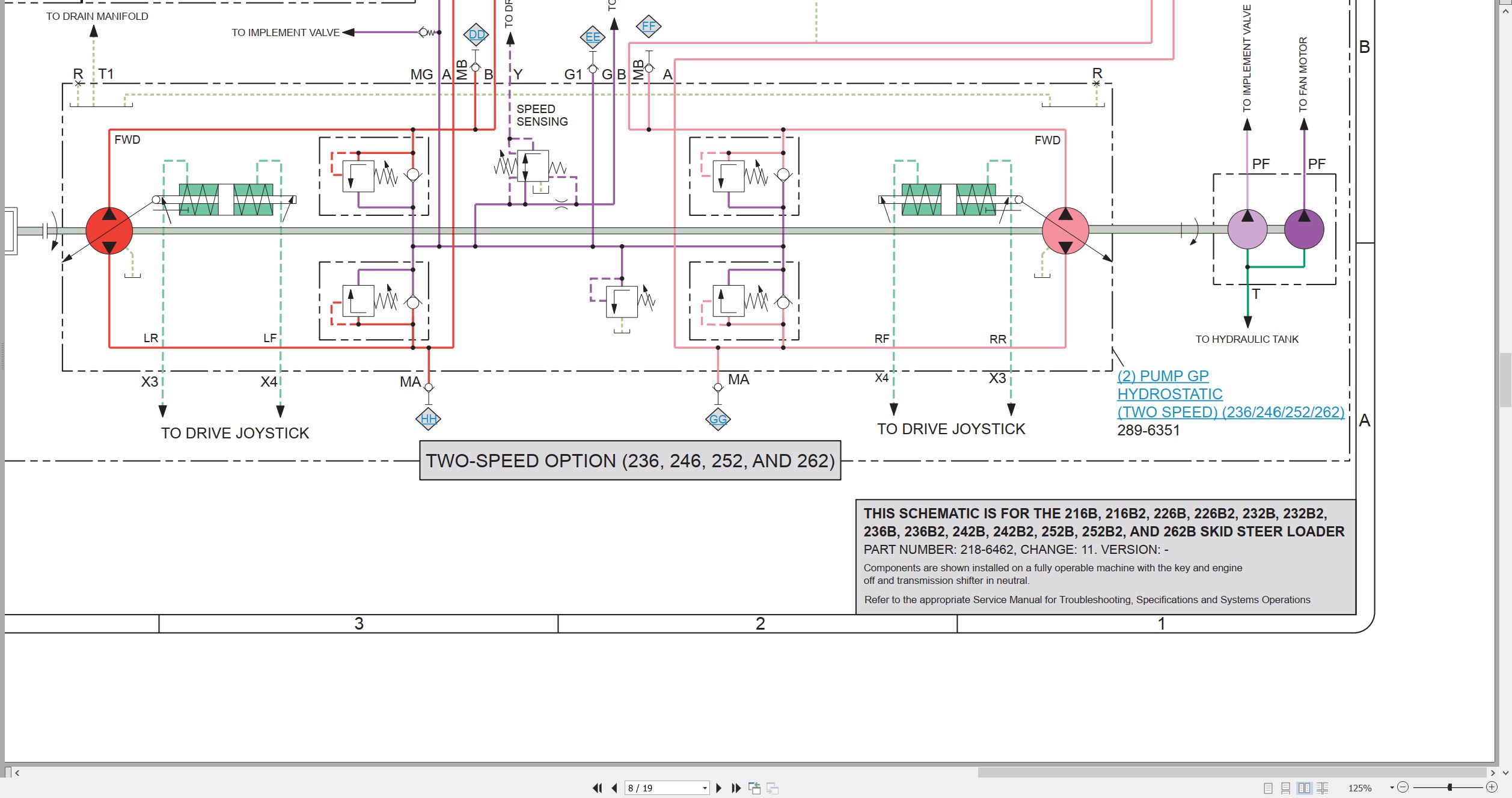1512x798 pixels.
Task: Click the DD diamond connector link
Action: (x=476, y=34)
